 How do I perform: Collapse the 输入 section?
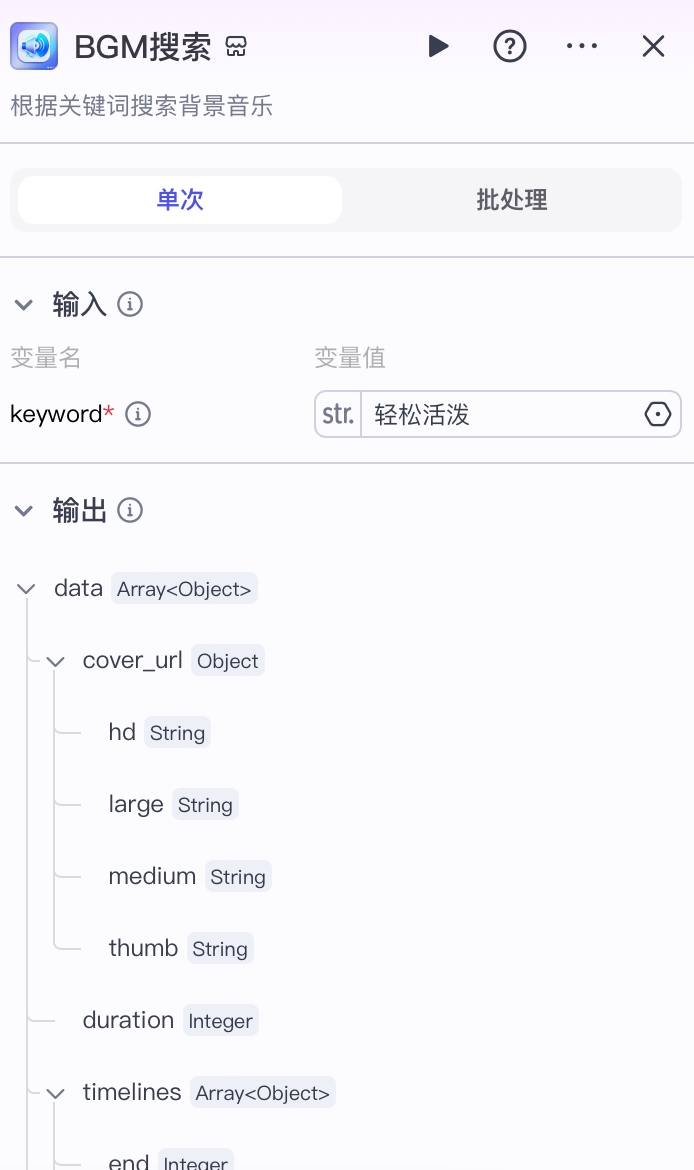point(24,305)
